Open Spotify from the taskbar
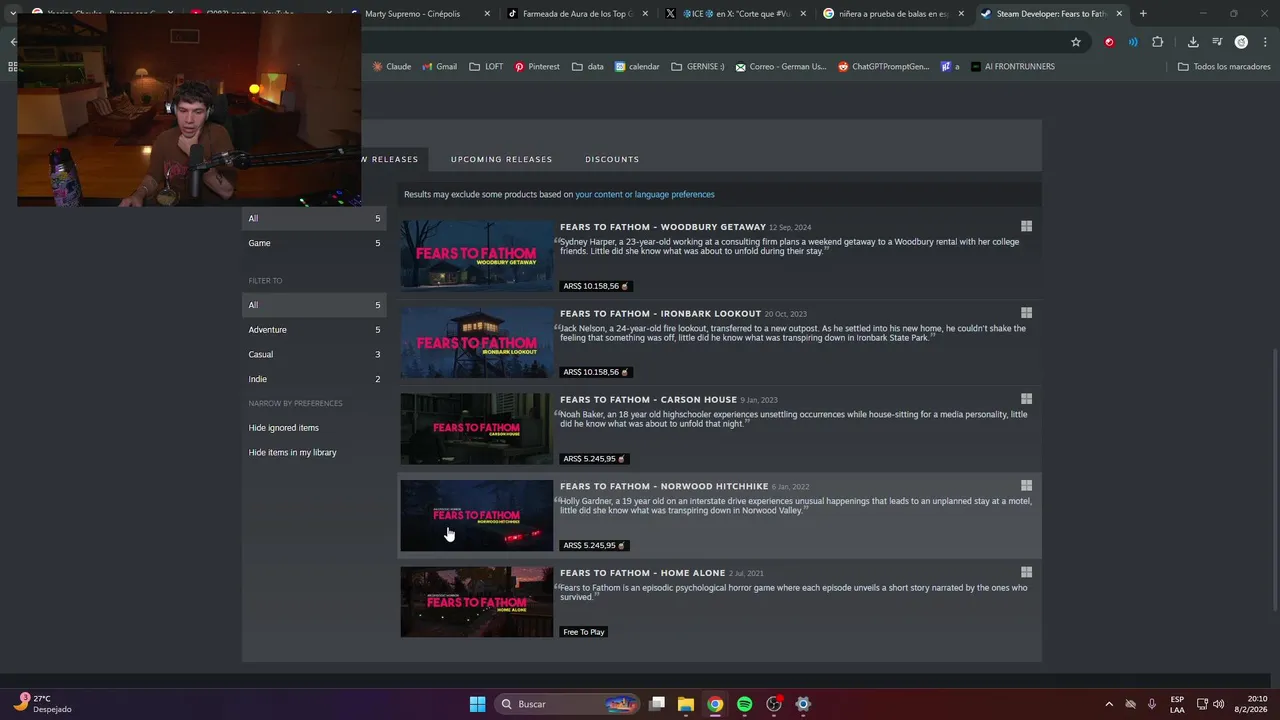1280x720 pixels. pyautogui.click(x=744, y=704)
